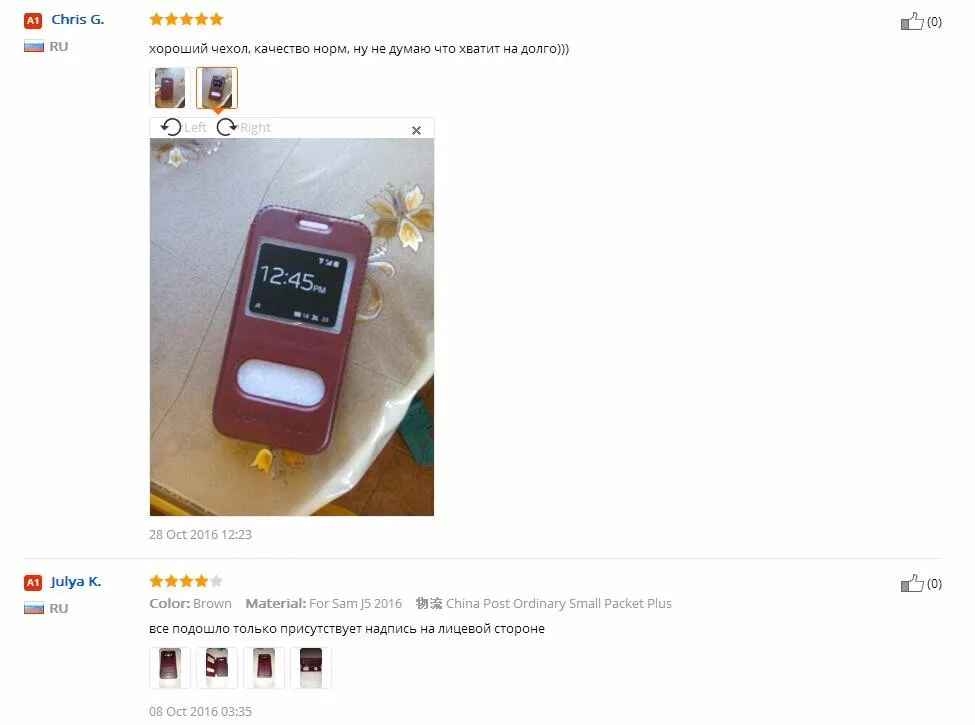
Task: Click the A1 badge beside Julya K.
Action: (33, 583)
